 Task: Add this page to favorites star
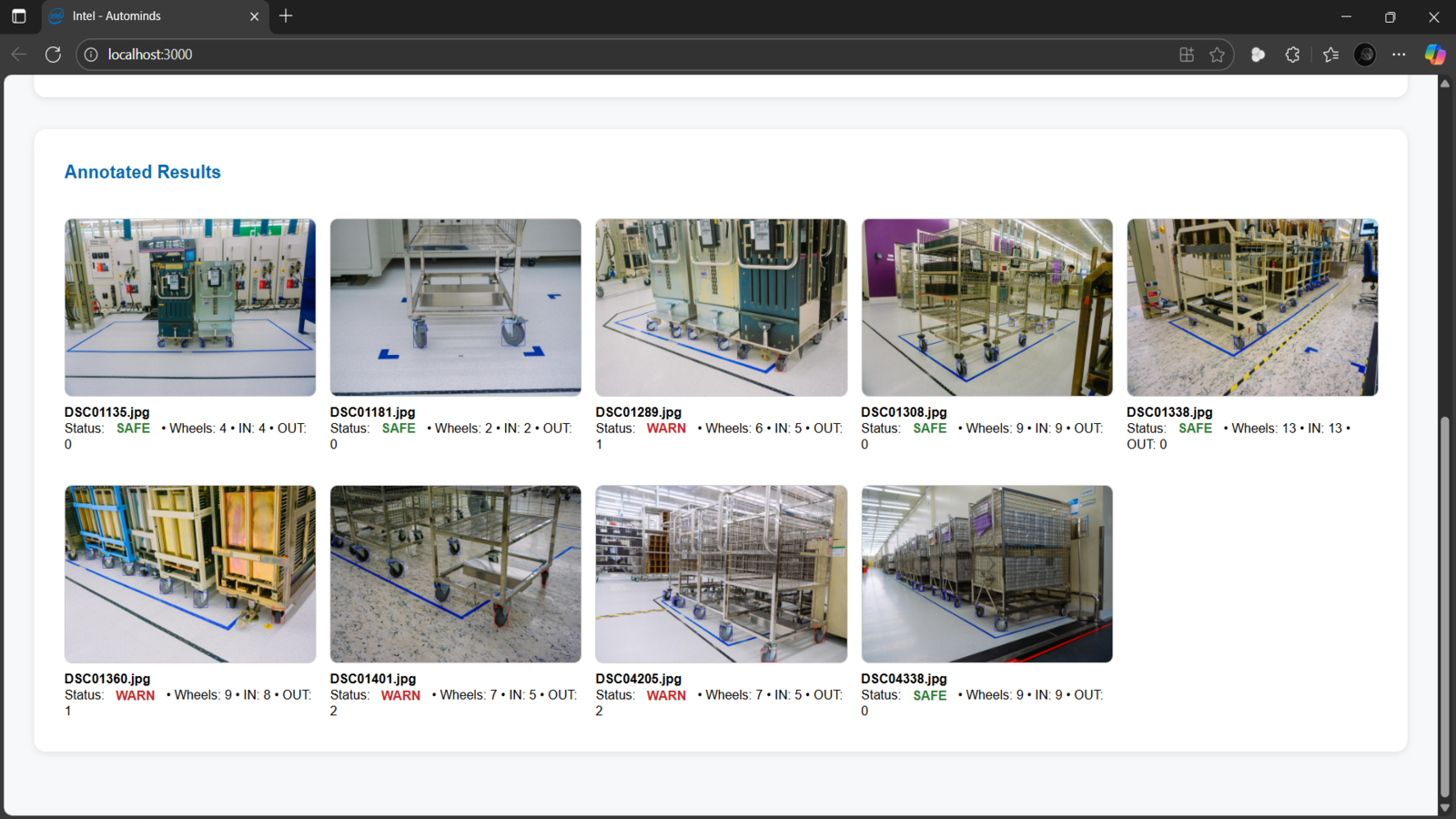point(1218,55)
